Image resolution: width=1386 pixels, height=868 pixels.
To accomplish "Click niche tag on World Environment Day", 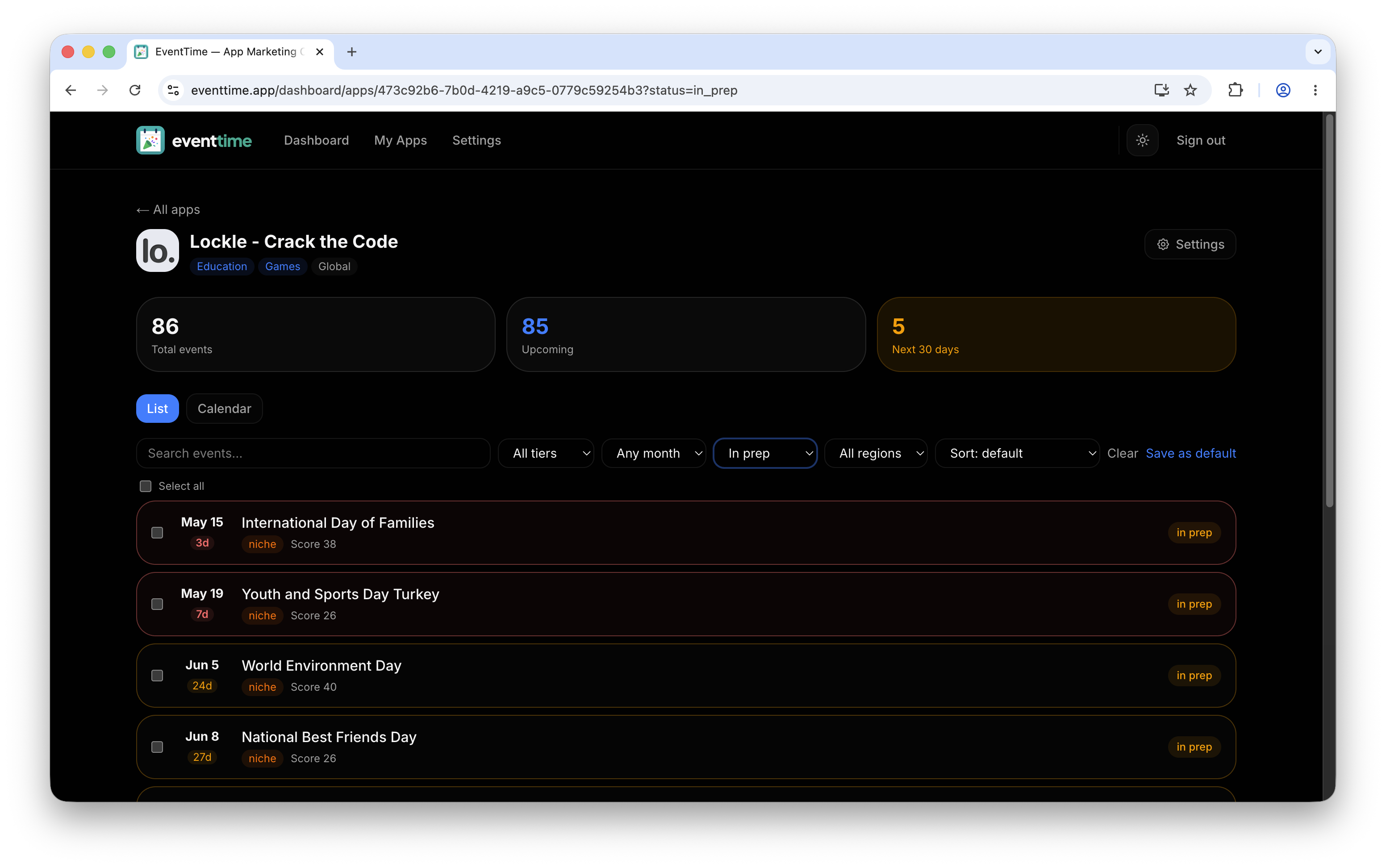I will [x=262, y=687].
